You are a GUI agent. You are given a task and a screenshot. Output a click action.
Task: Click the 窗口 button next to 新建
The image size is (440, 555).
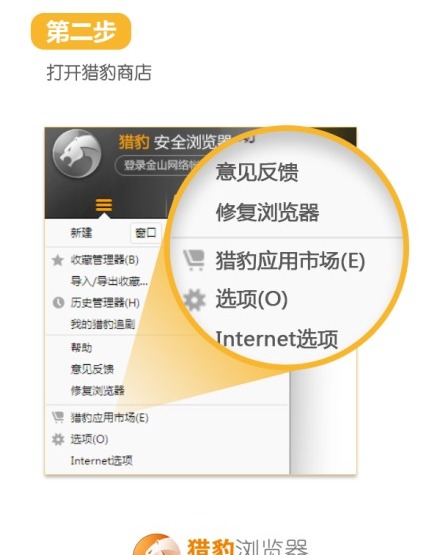(x=146, y=233)
